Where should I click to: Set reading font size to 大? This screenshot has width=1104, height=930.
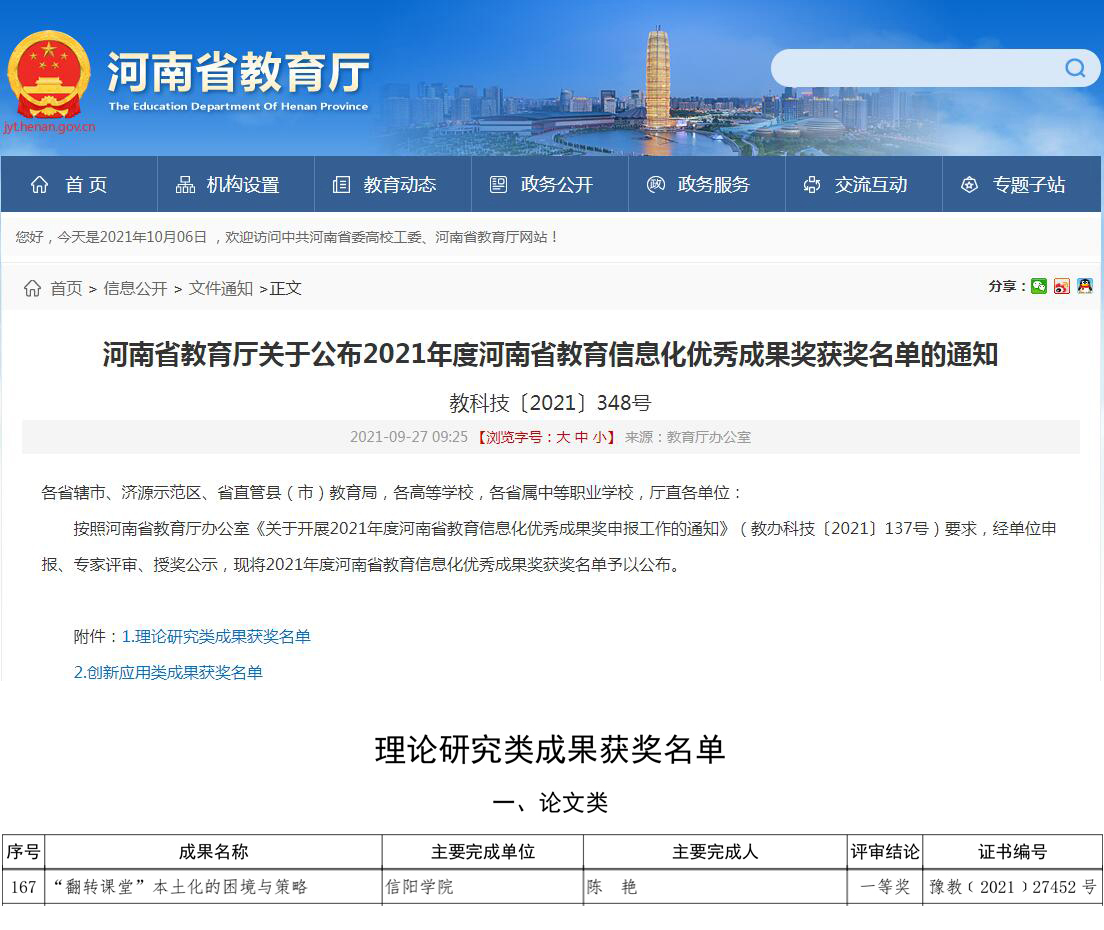563,437
